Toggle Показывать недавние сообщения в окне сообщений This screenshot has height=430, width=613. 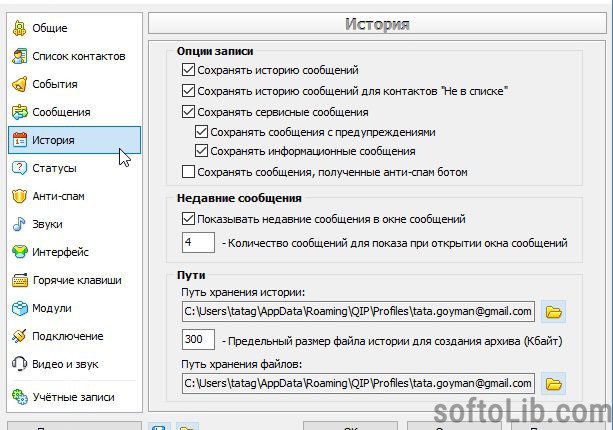click(x=188, y=219)
